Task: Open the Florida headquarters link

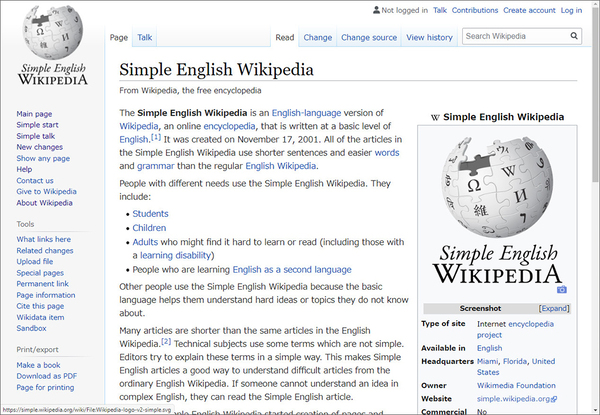Action: (x=515, y=361)
